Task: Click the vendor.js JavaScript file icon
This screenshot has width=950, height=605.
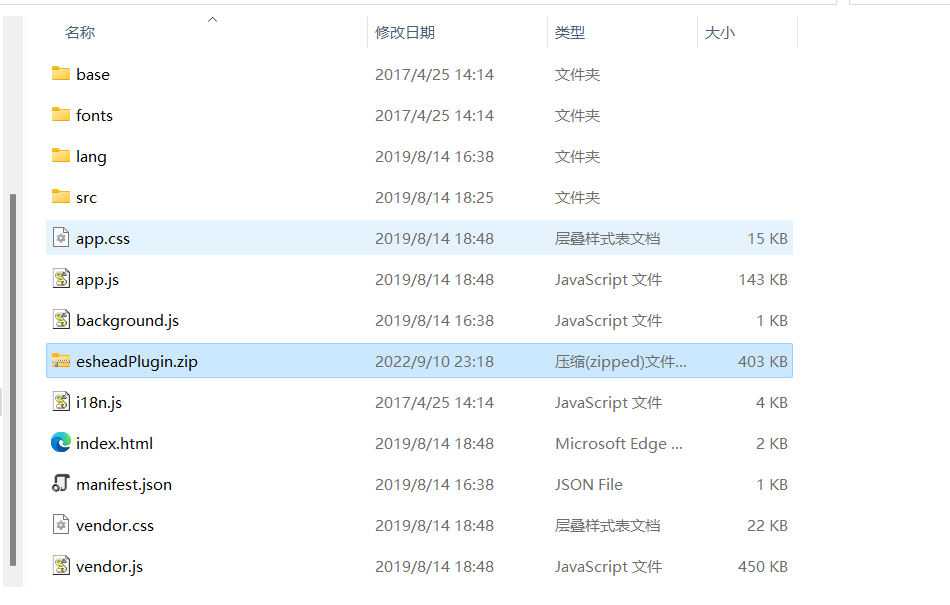Action: pos(60,566)
